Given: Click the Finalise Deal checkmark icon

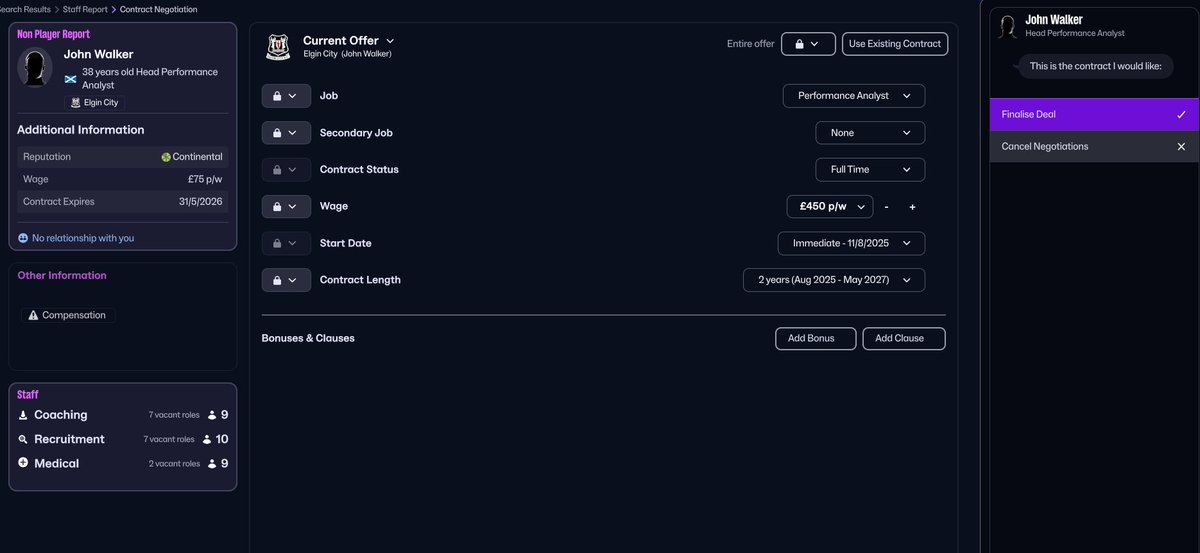Looking at the screenshot, I should pos(1181,114).
